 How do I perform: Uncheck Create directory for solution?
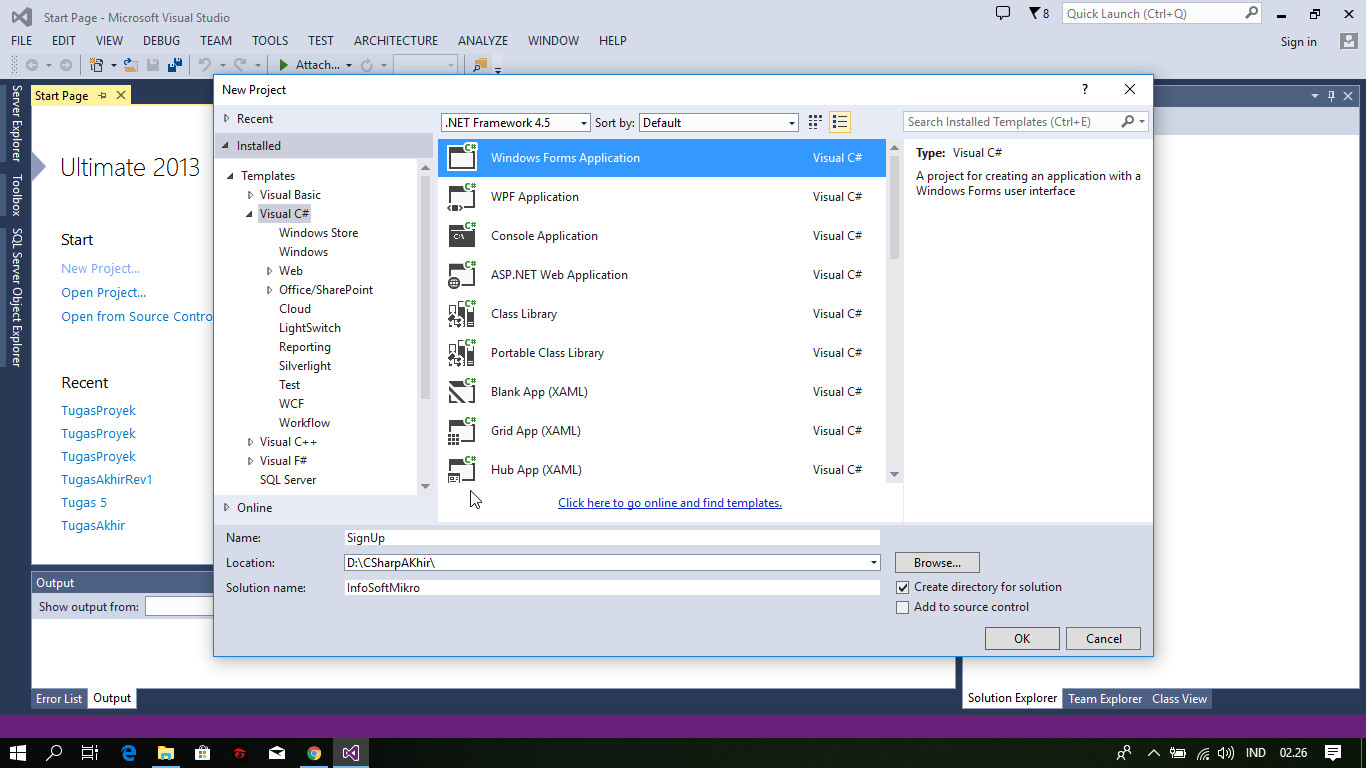pyautogui.click(x=903, y=587)
